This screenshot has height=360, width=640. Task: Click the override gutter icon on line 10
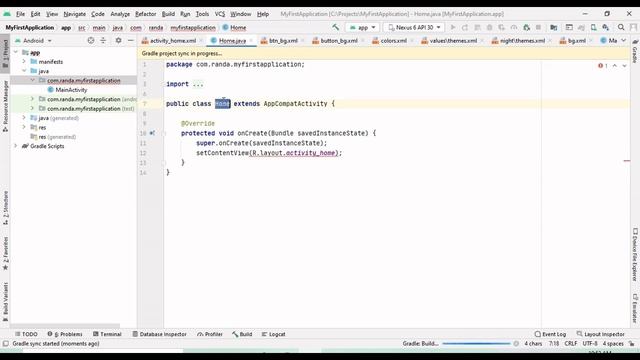152,133
